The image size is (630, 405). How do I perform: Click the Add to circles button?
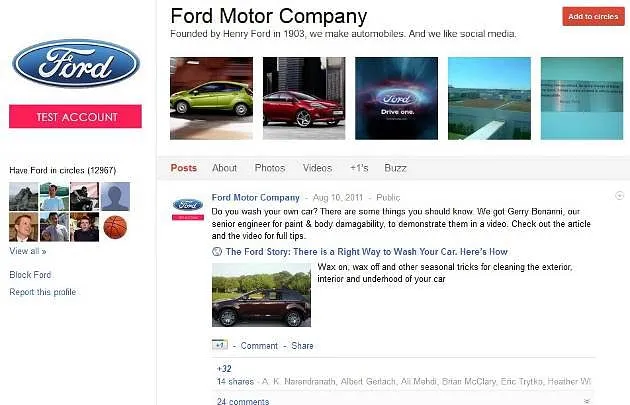pos(593,16)
